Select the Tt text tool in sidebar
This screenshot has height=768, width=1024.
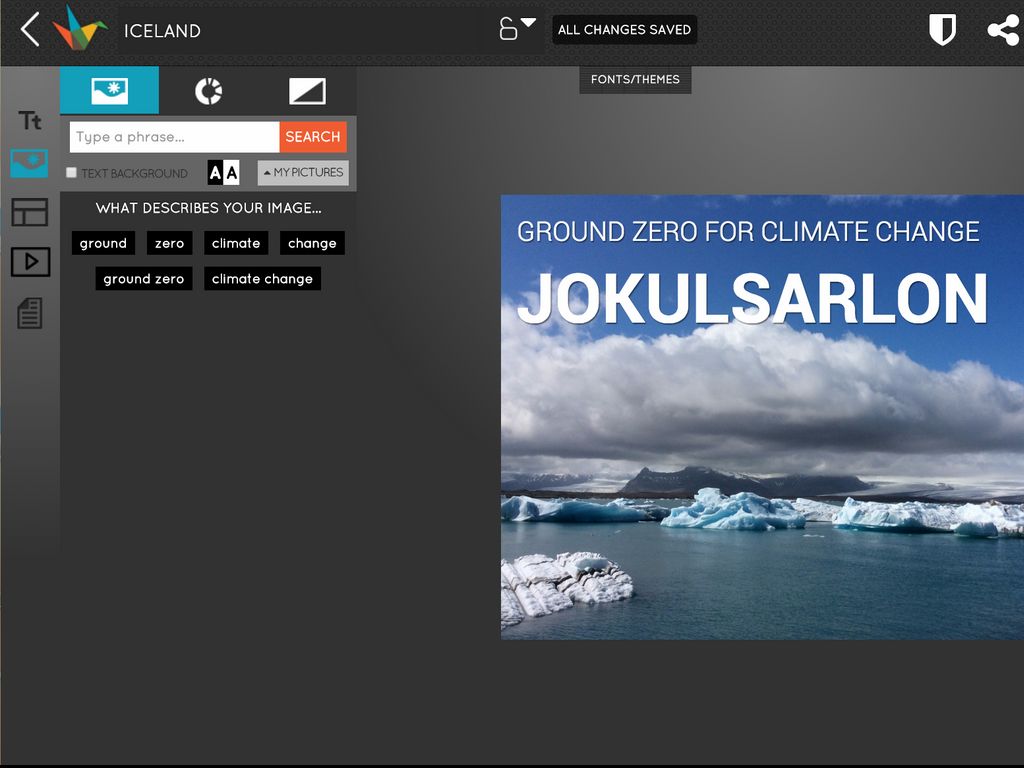[30, 121]
